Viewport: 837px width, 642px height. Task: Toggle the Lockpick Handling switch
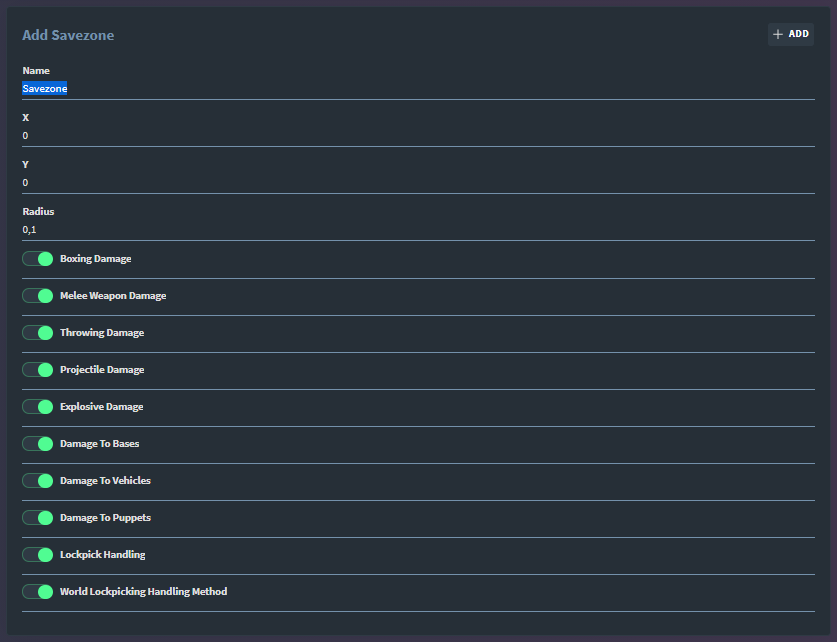click(x=38, y=555)
